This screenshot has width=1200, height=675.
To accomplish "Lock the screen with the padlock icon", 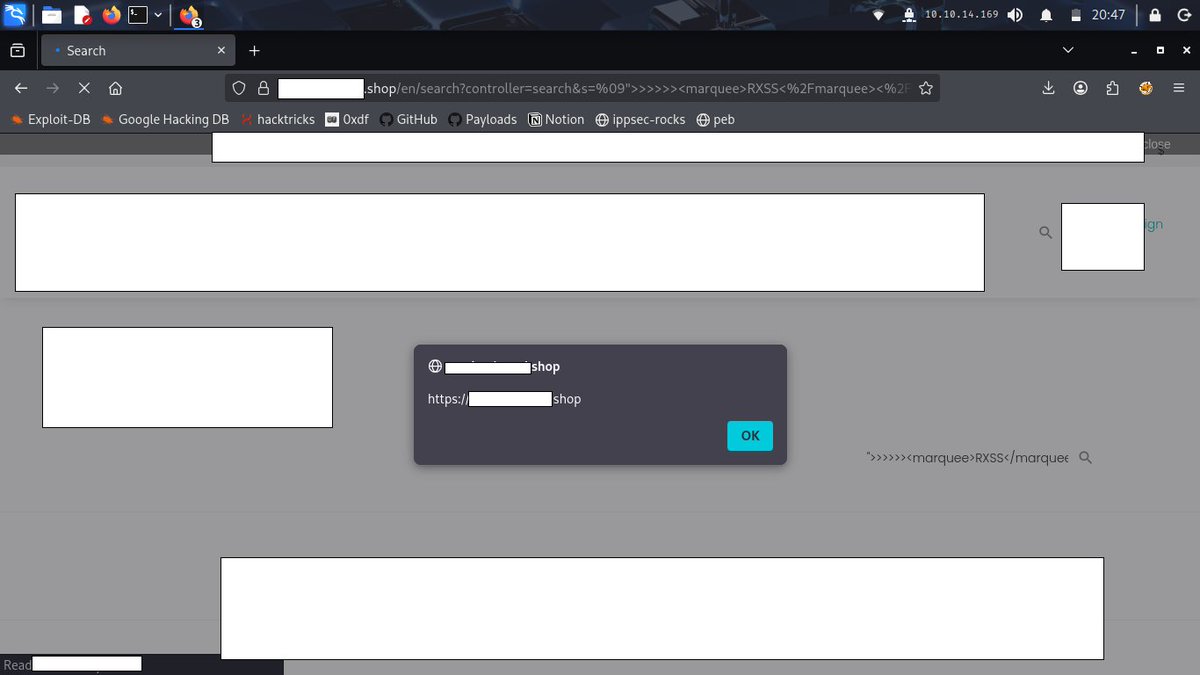I will pyautogui.click(x=1155, y=15).
